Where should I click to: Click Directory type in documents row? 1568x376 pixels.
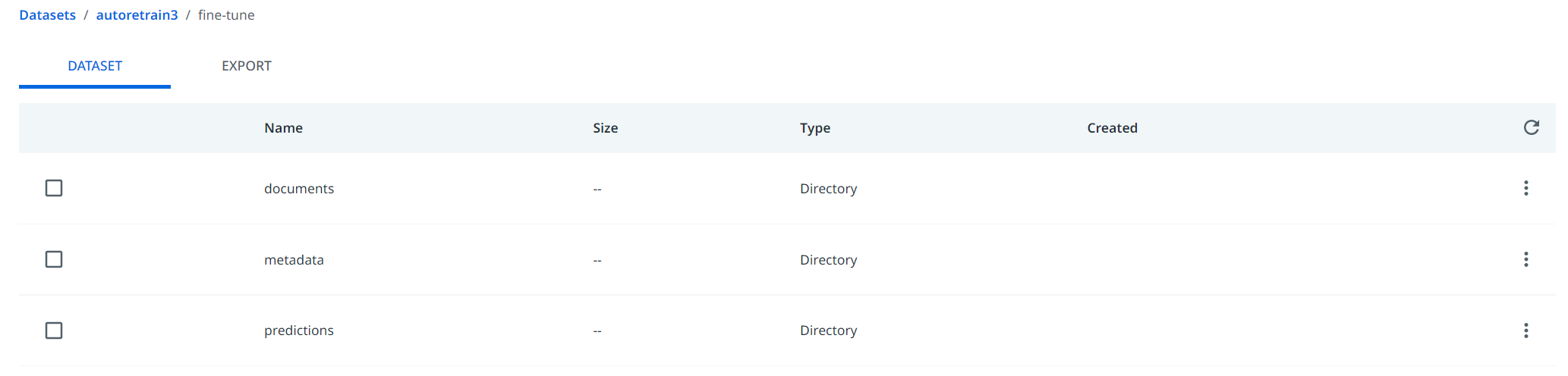(828, 189)
